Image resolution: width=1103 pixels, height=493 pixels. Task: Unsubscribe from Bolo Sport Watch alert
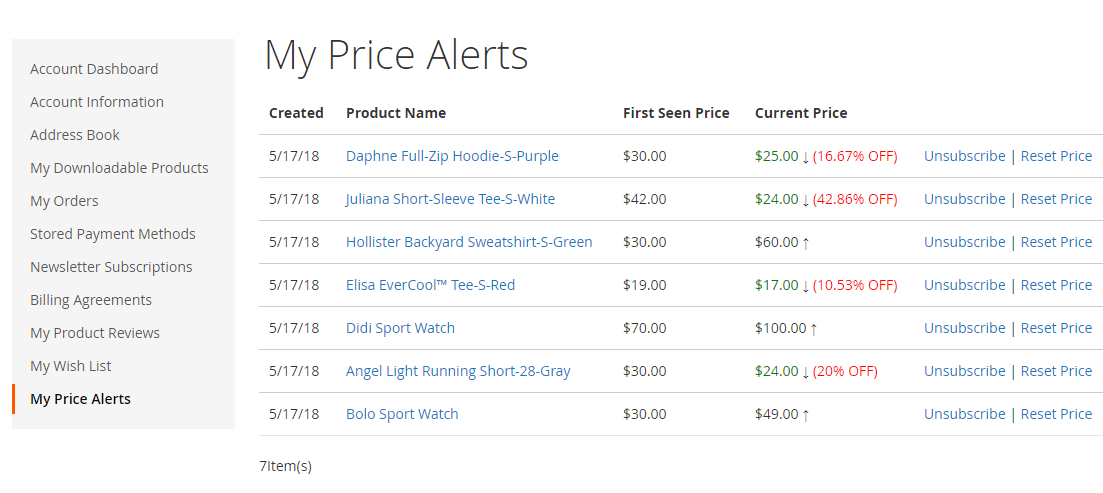point(964,414)
